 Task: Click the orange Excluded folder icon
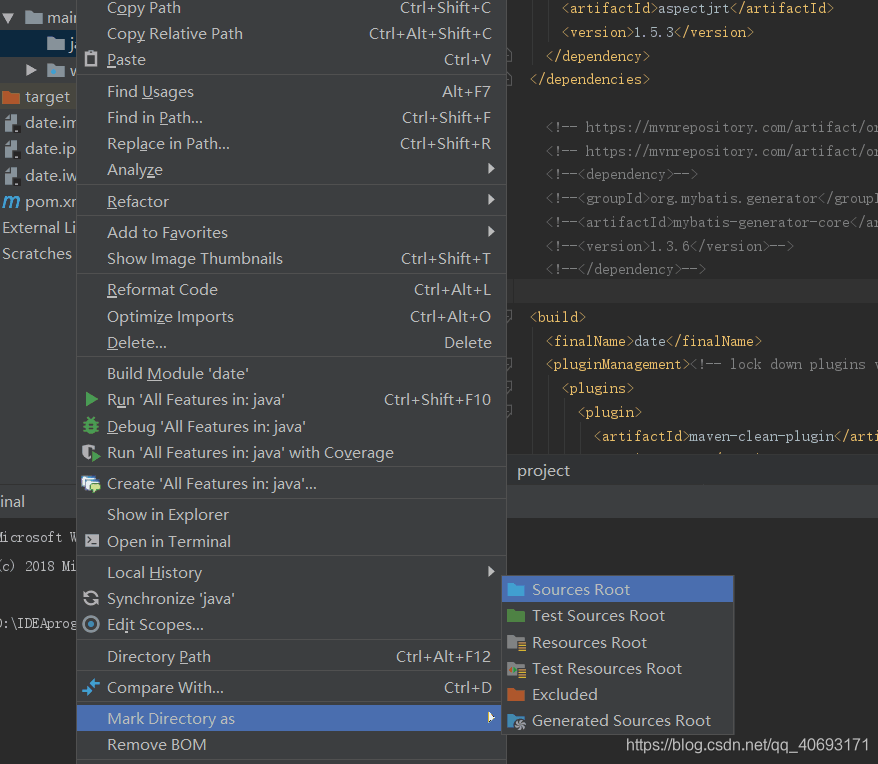[x=516, y=695]
